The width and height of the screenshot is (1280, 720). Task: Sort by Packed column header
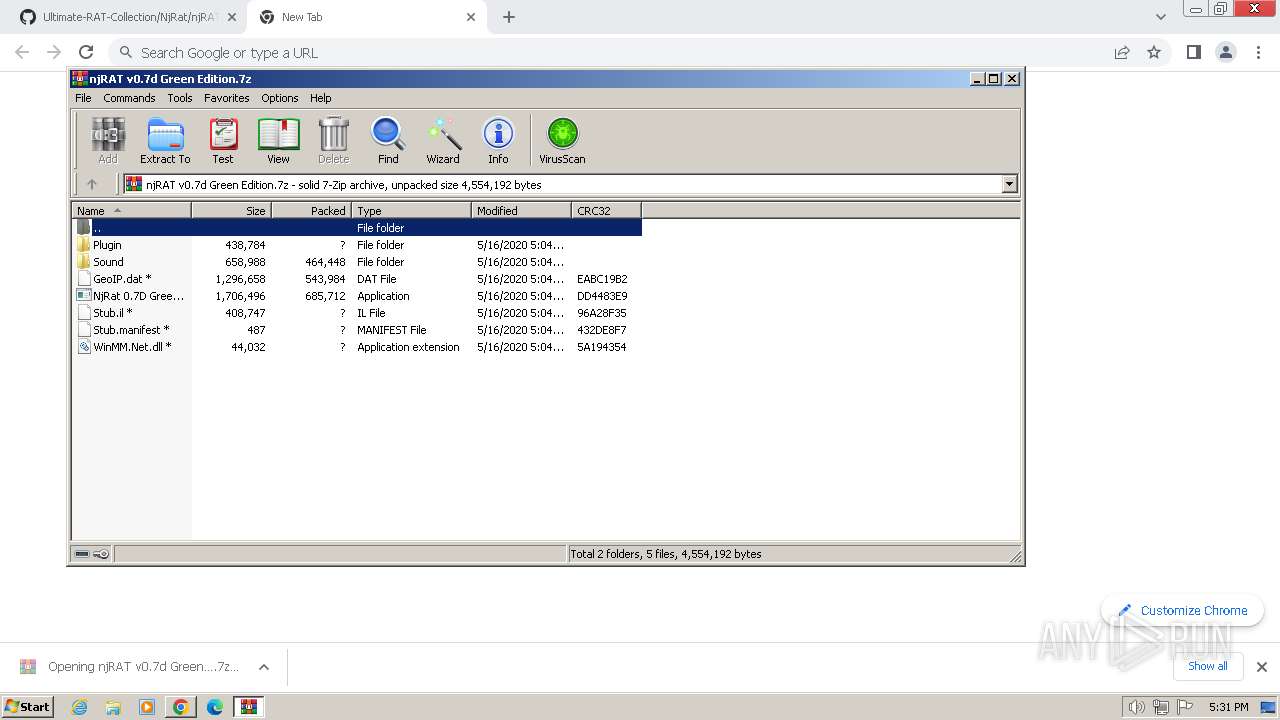311,211
